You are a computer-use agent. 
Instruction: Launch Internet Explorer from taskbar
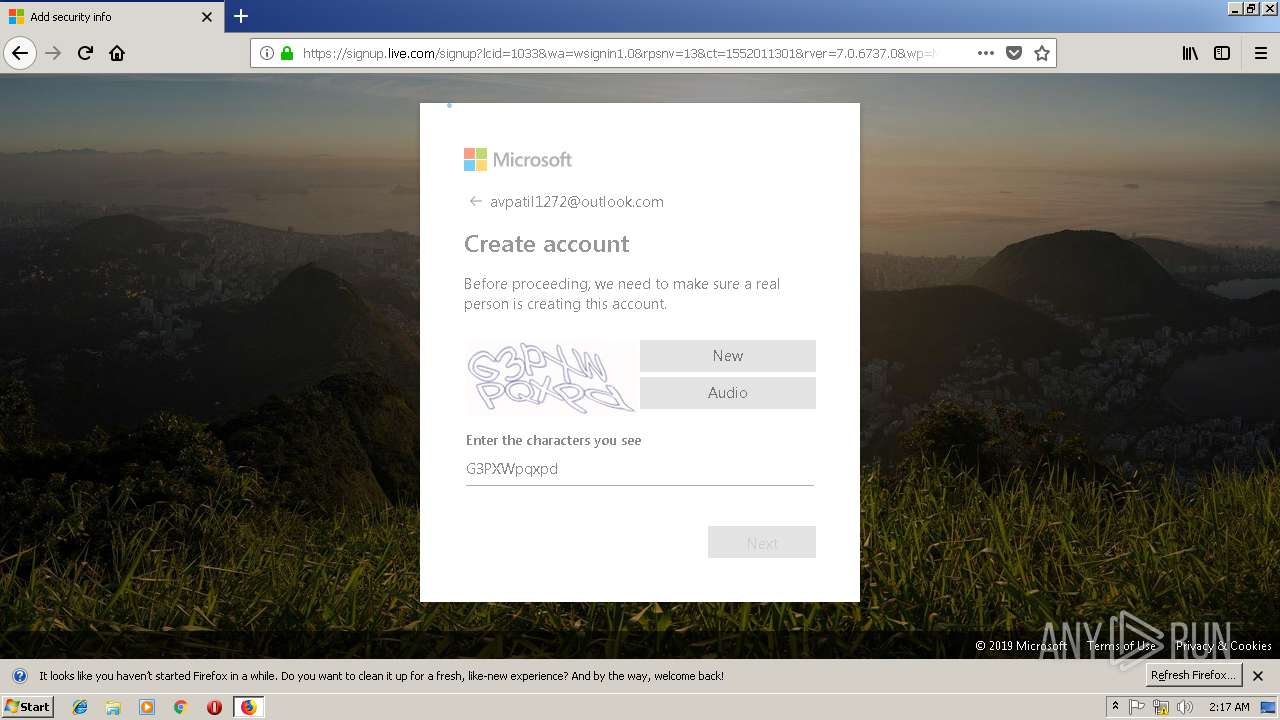80,707
